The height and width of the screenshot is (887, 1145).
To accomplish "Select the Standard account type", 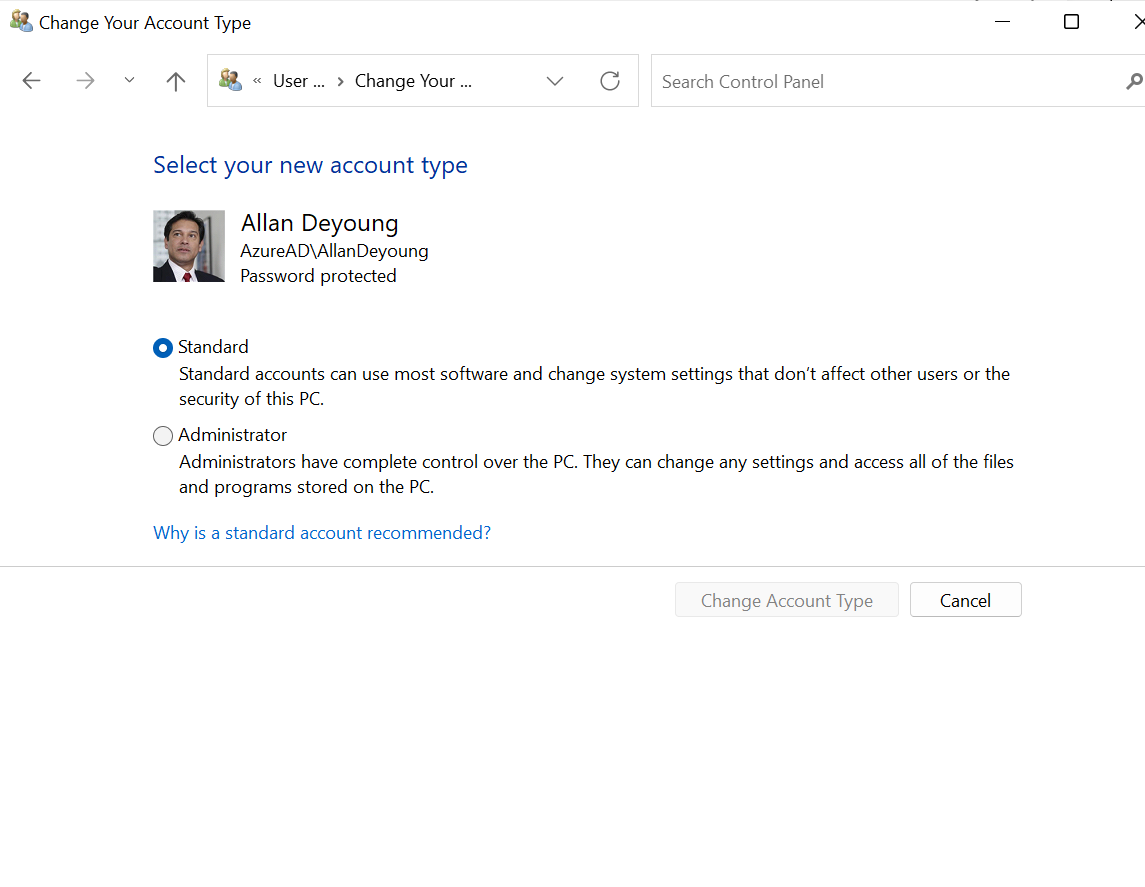I will [162, 347].
